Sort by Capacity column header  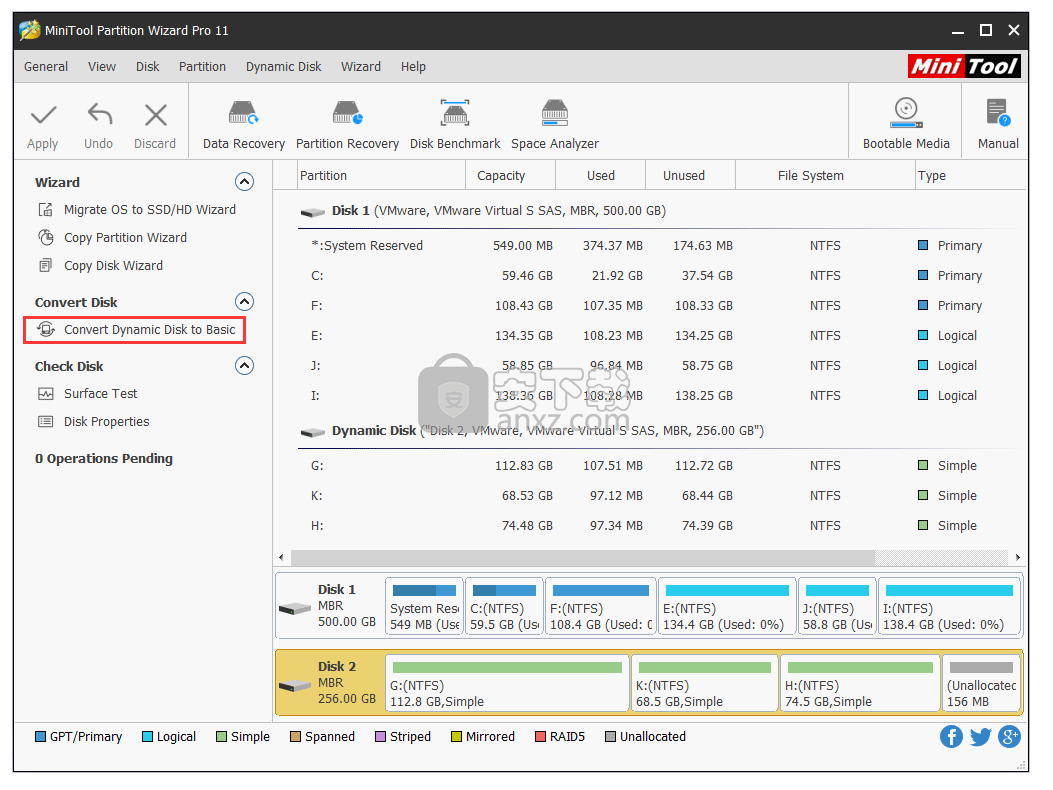tap(510, 175)
